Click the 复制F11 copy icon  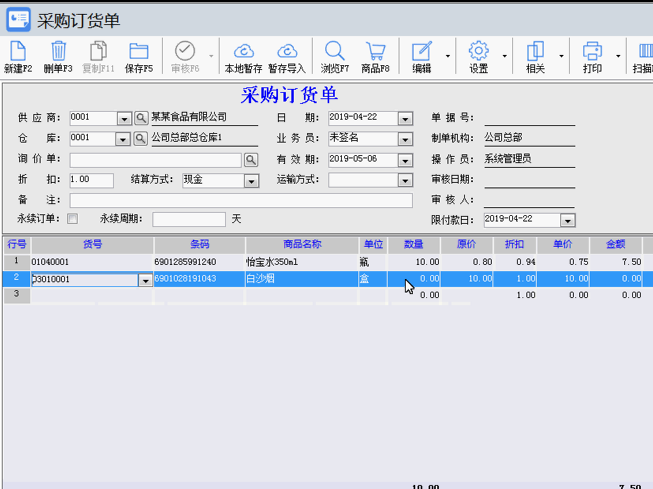coord(98,51)
